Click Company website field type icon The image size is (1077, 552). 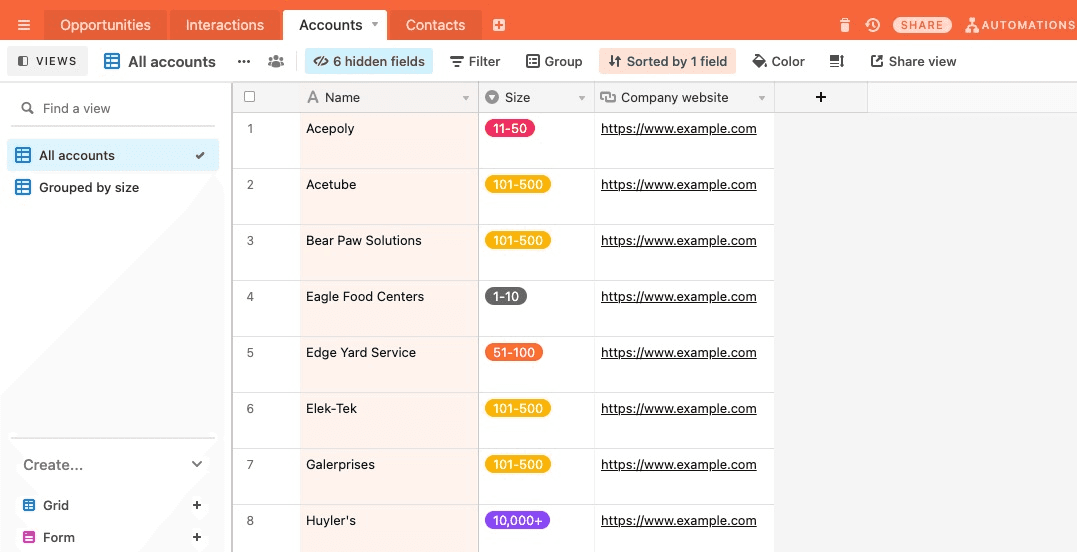pos(608,97)
